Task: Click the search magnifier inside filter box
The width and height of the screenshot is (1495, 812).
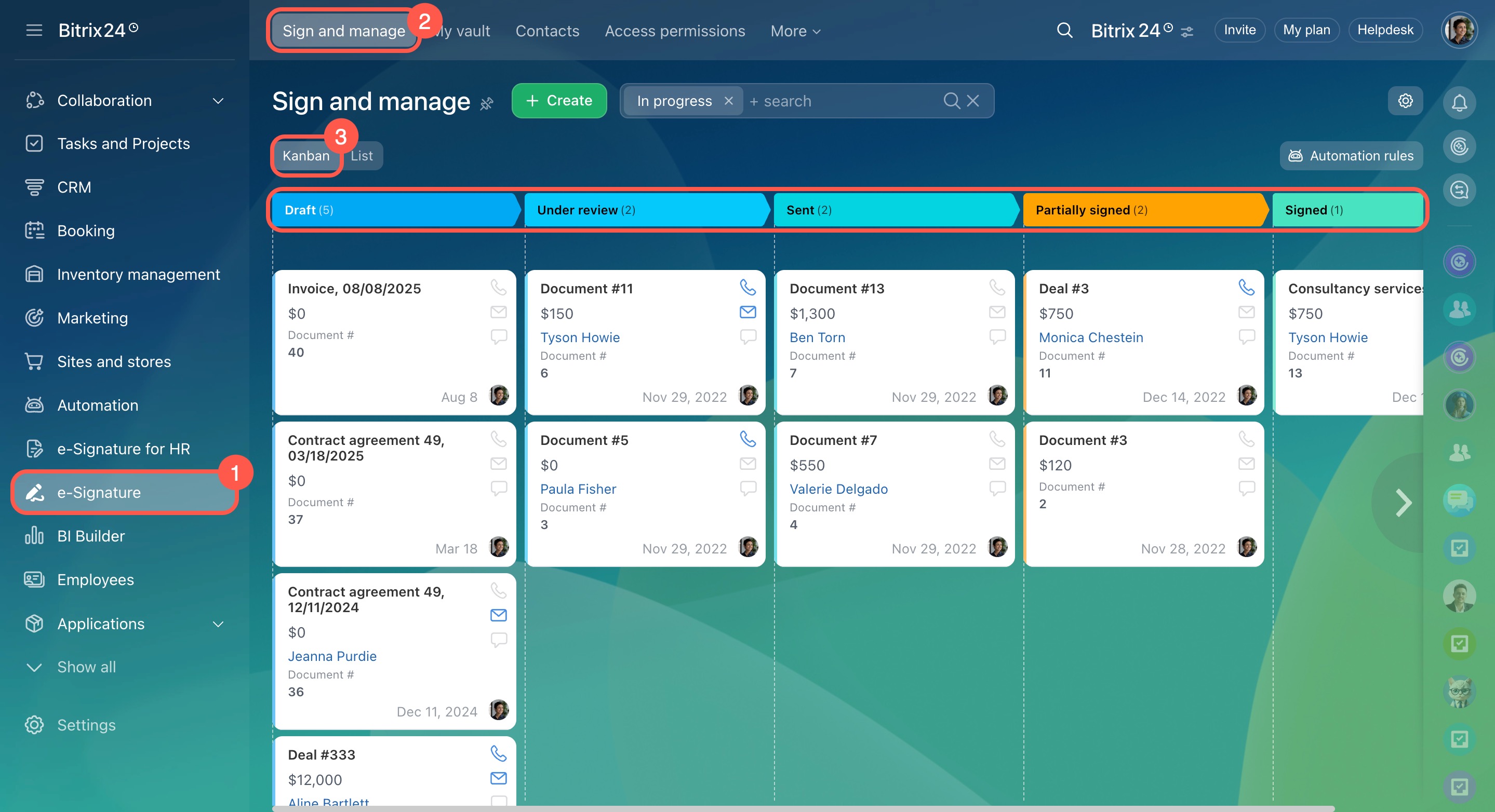Action: [x=951, y=101]
